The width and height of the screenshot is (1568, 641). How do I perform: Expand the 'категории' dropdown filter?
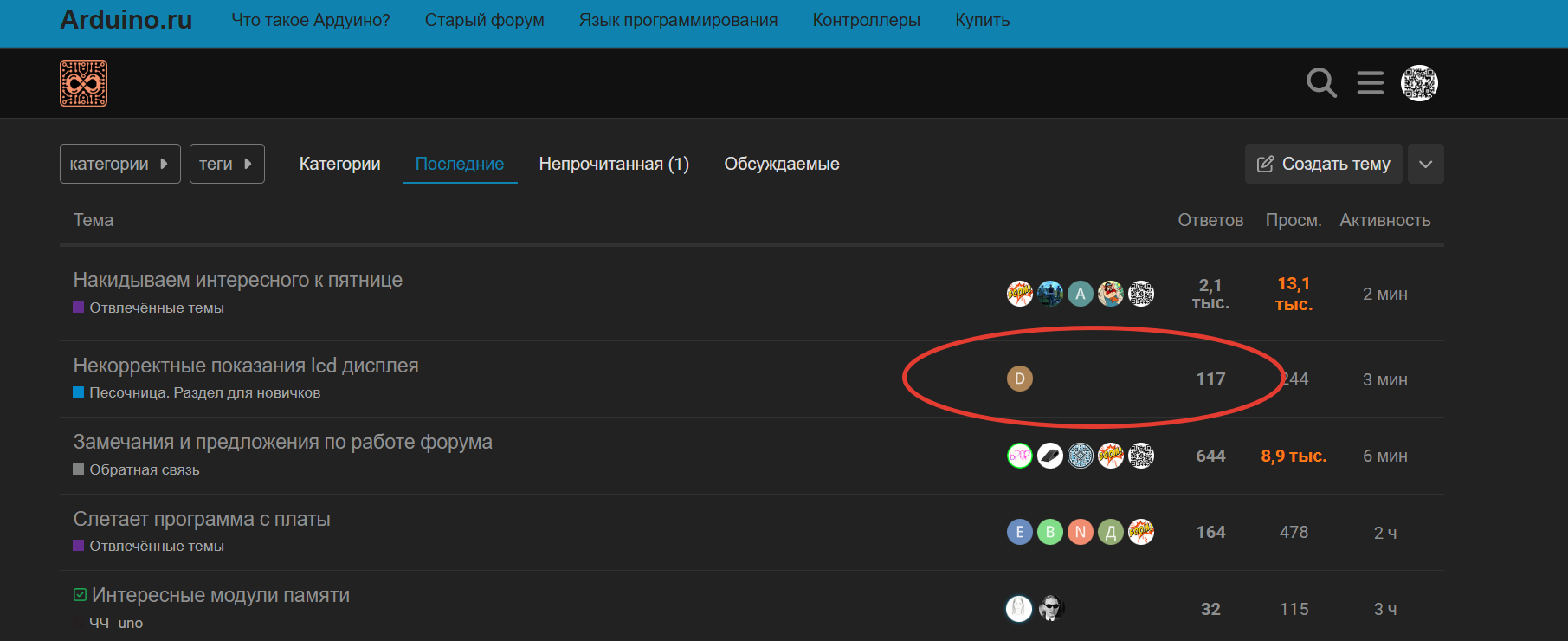119,164
